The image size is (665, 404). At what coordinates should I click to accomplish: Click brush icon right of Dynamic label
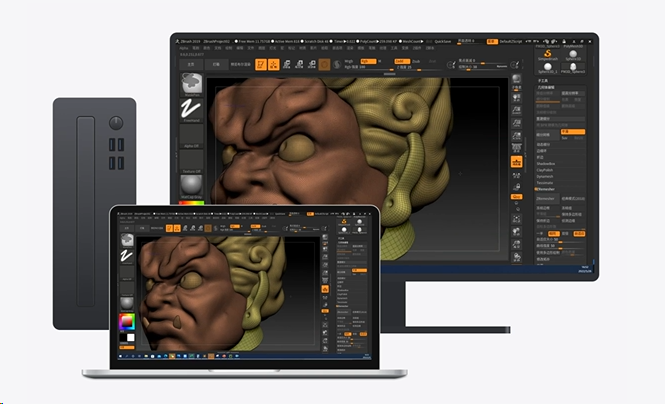tap(514, 64)
